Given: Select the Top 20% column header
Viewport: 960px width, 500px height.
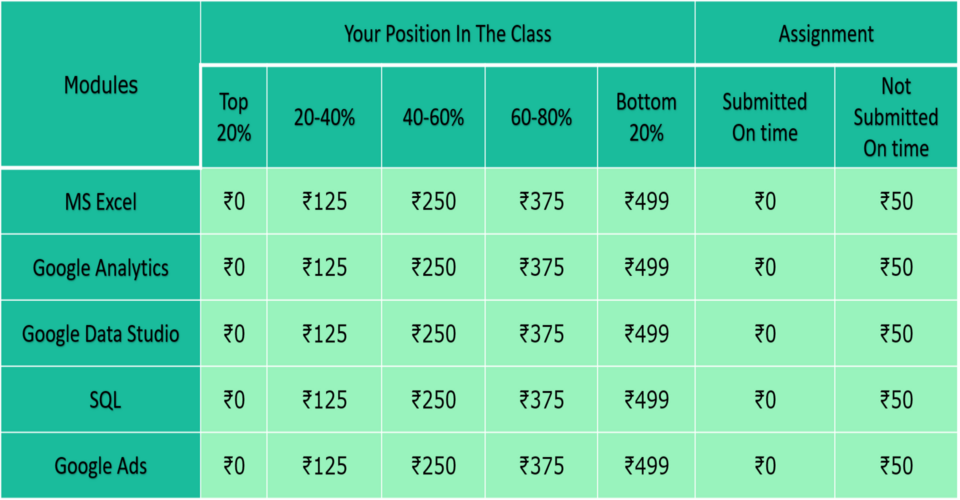Looking at the screenshot, I should point(234,117).
